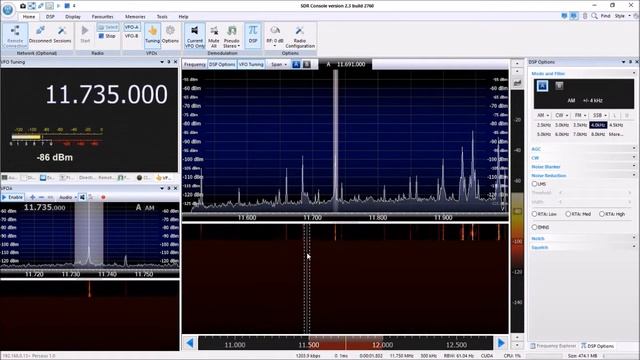Open the Memories ribbon tab

click(135, 17)
